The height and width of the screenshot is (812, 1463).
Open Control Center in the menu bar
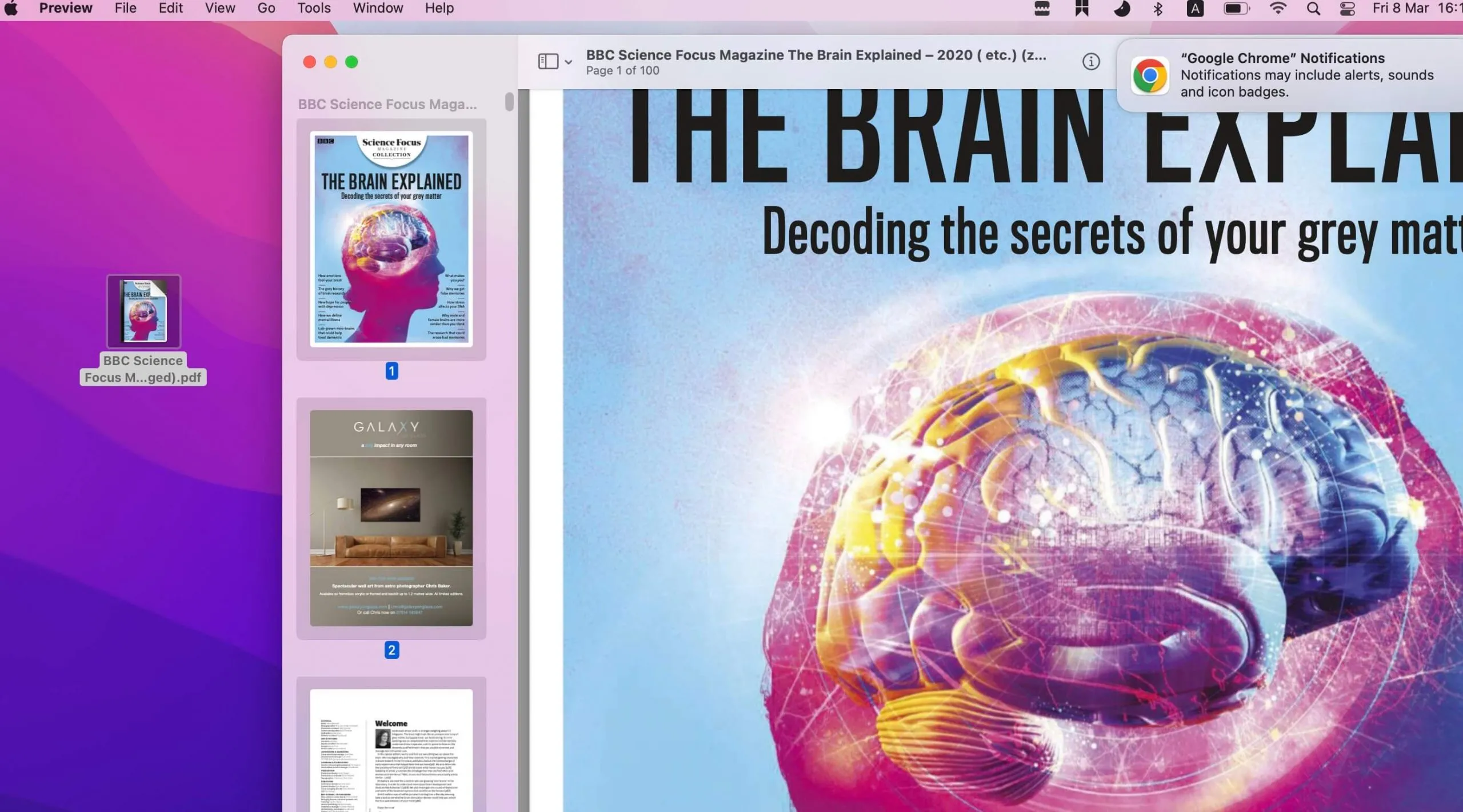(x=1348, y=9)
